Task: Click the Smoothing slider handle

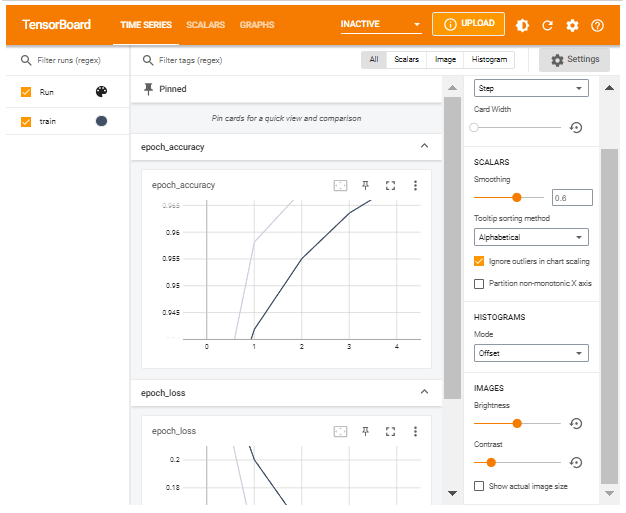Action: pos(517,198)
